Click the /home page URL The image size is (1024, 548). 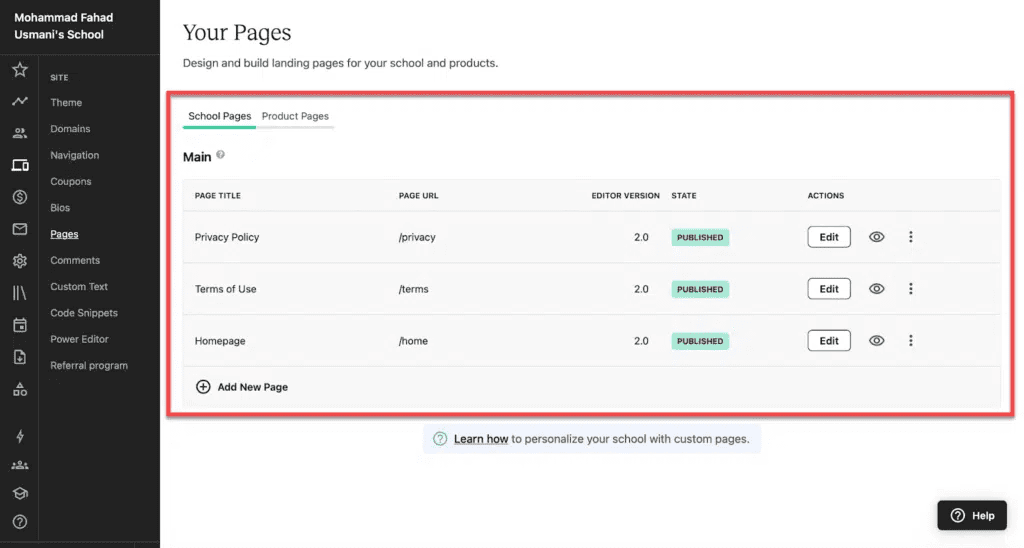413,341
